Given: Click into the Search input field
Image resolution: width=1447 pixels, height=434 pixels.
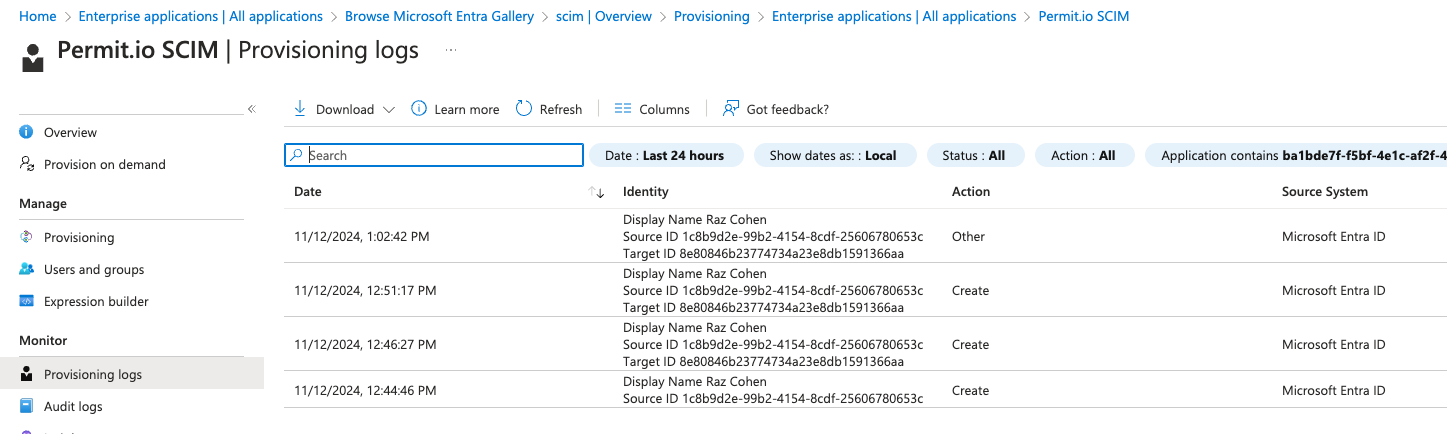Looking at the screenshot, I should 440,156.
